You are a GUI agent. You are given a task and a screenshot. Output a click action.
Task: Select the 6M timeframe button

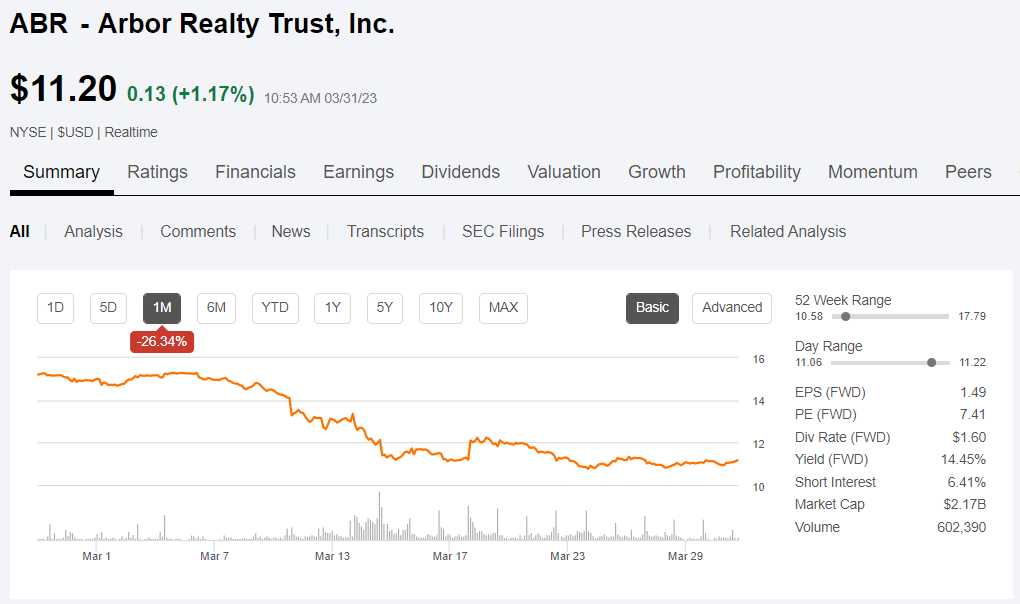216,308
